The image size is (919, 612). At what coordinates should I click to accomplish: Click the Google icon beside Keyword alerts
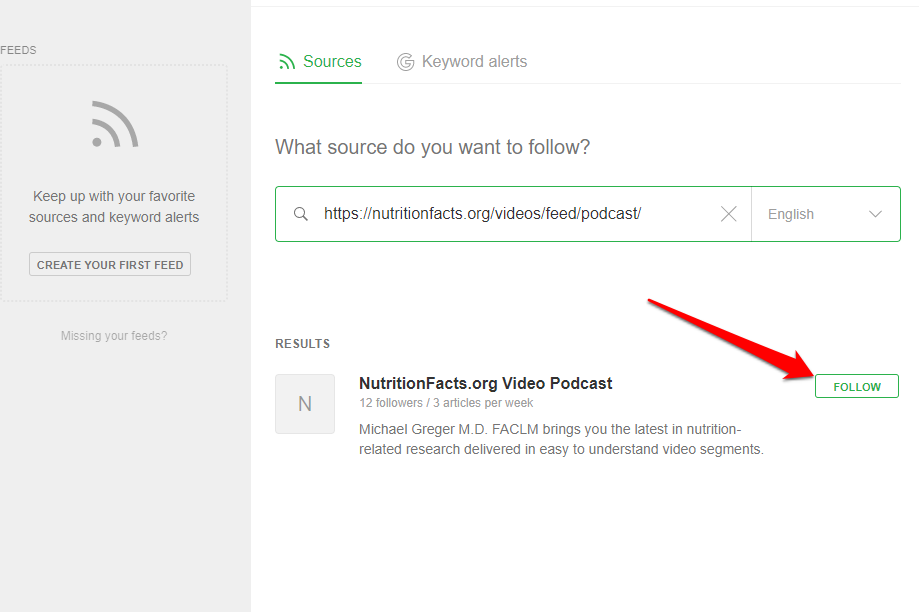click(x=405, y=62)
